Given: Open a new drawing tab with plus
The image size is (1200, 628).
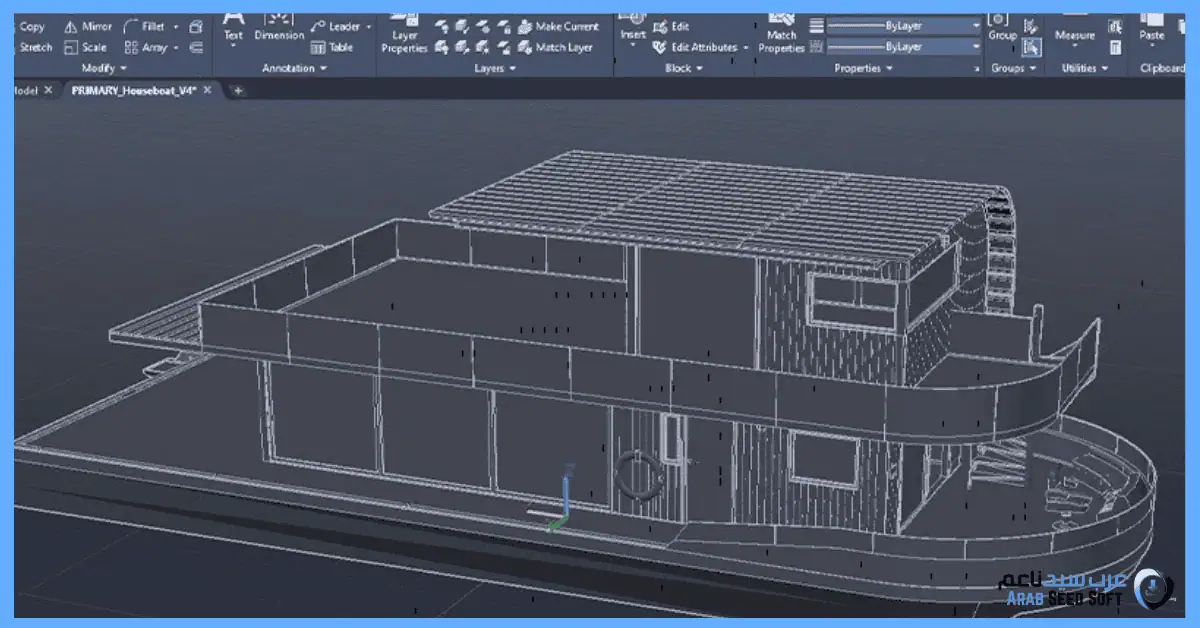Looking at the screenshot, I should pyautogui.click(x=238, y=90).
